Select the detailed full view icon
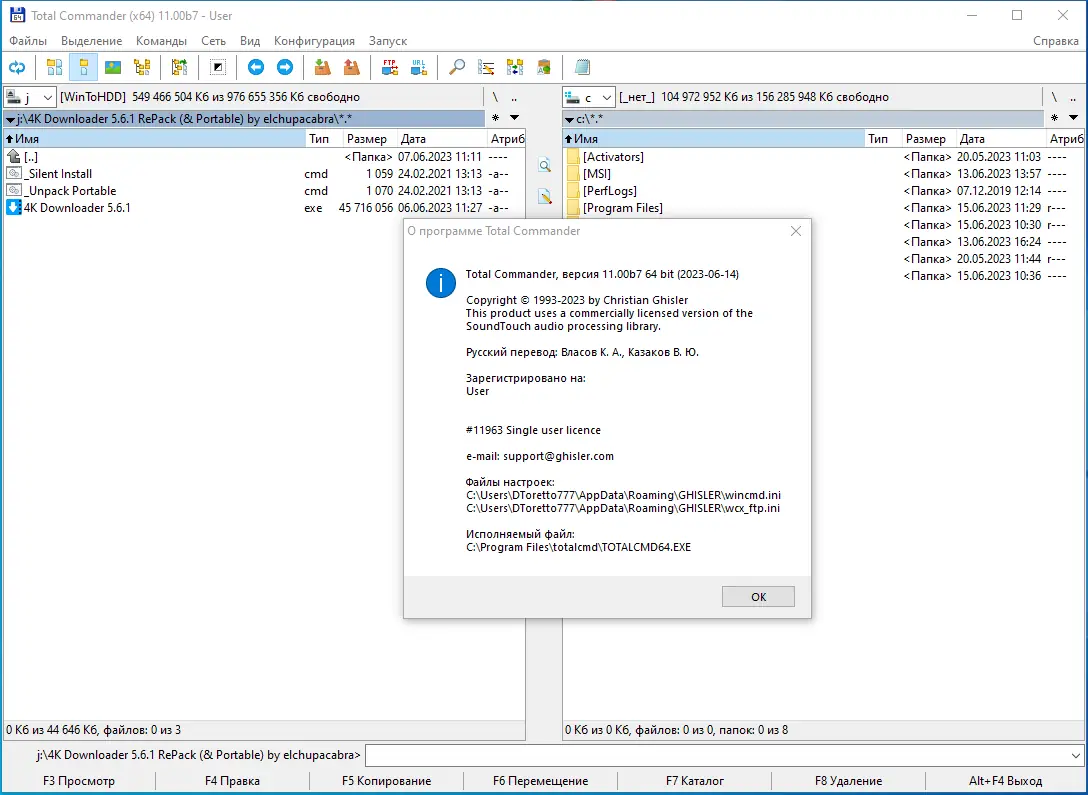1088x795 pixels. (x=83, y=67)
